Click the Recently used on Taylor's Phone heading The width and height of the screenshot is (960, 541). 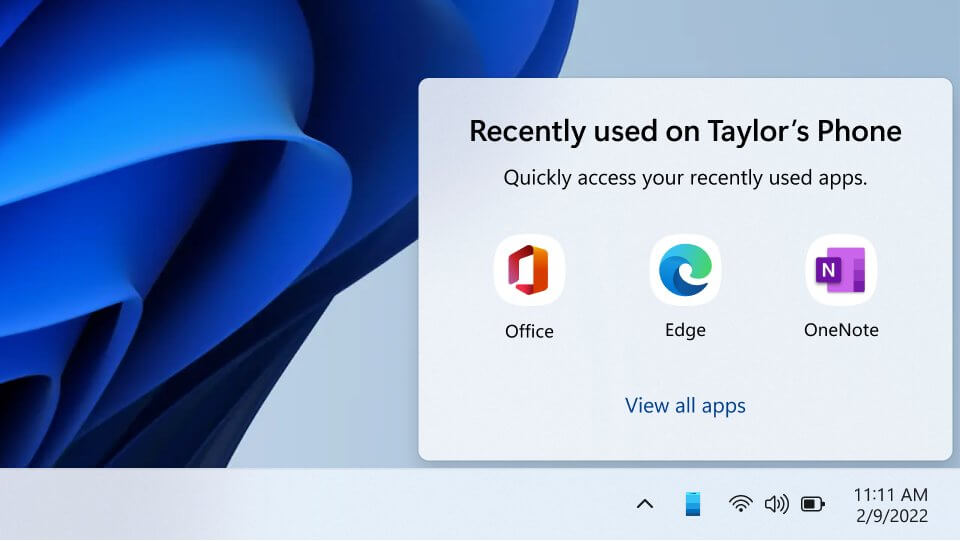[x=685, y=131]
